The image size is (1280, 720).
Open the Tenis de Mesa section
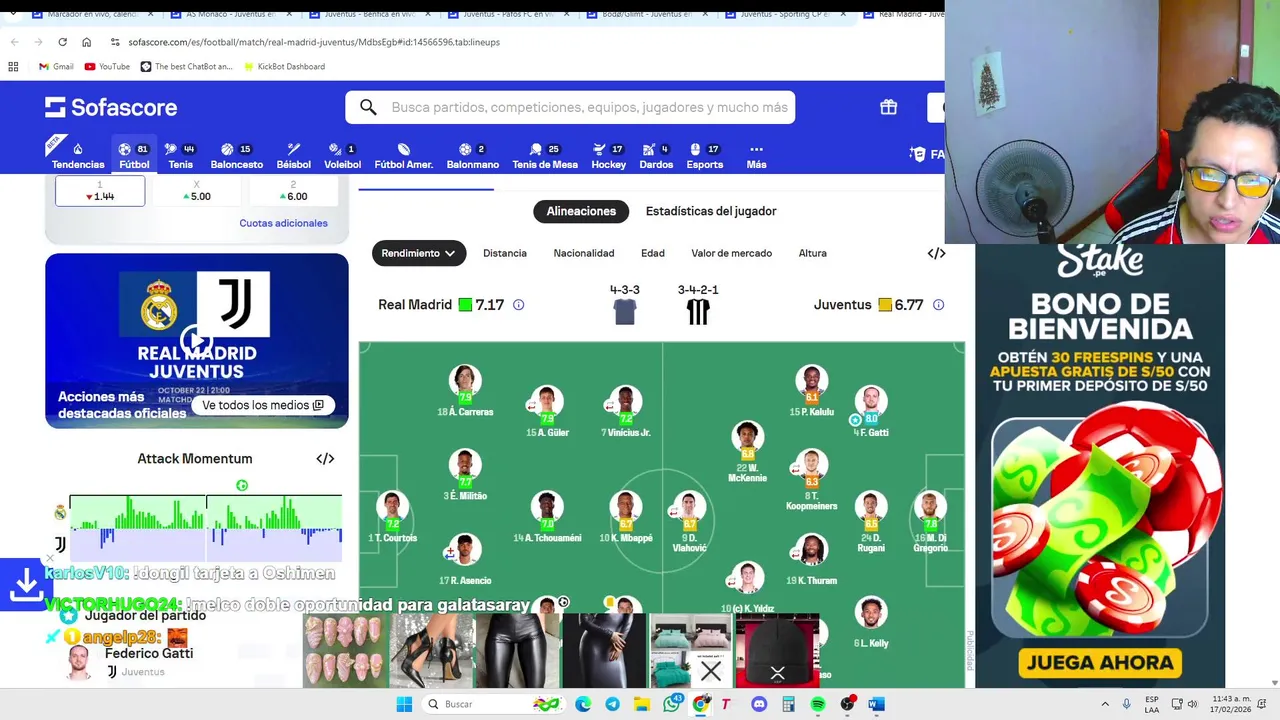[545, 155]
